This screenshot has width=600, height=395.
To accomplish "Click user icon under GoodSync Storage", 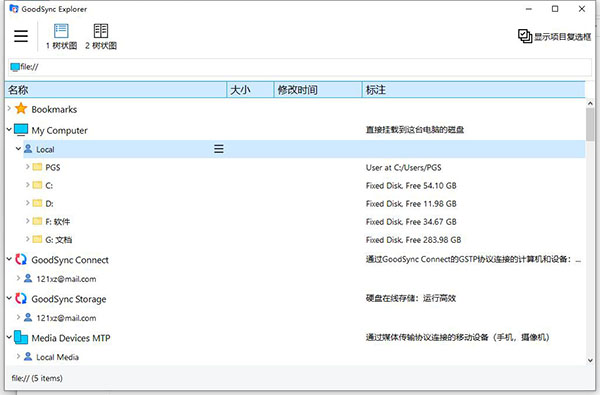I will point(28,317).
